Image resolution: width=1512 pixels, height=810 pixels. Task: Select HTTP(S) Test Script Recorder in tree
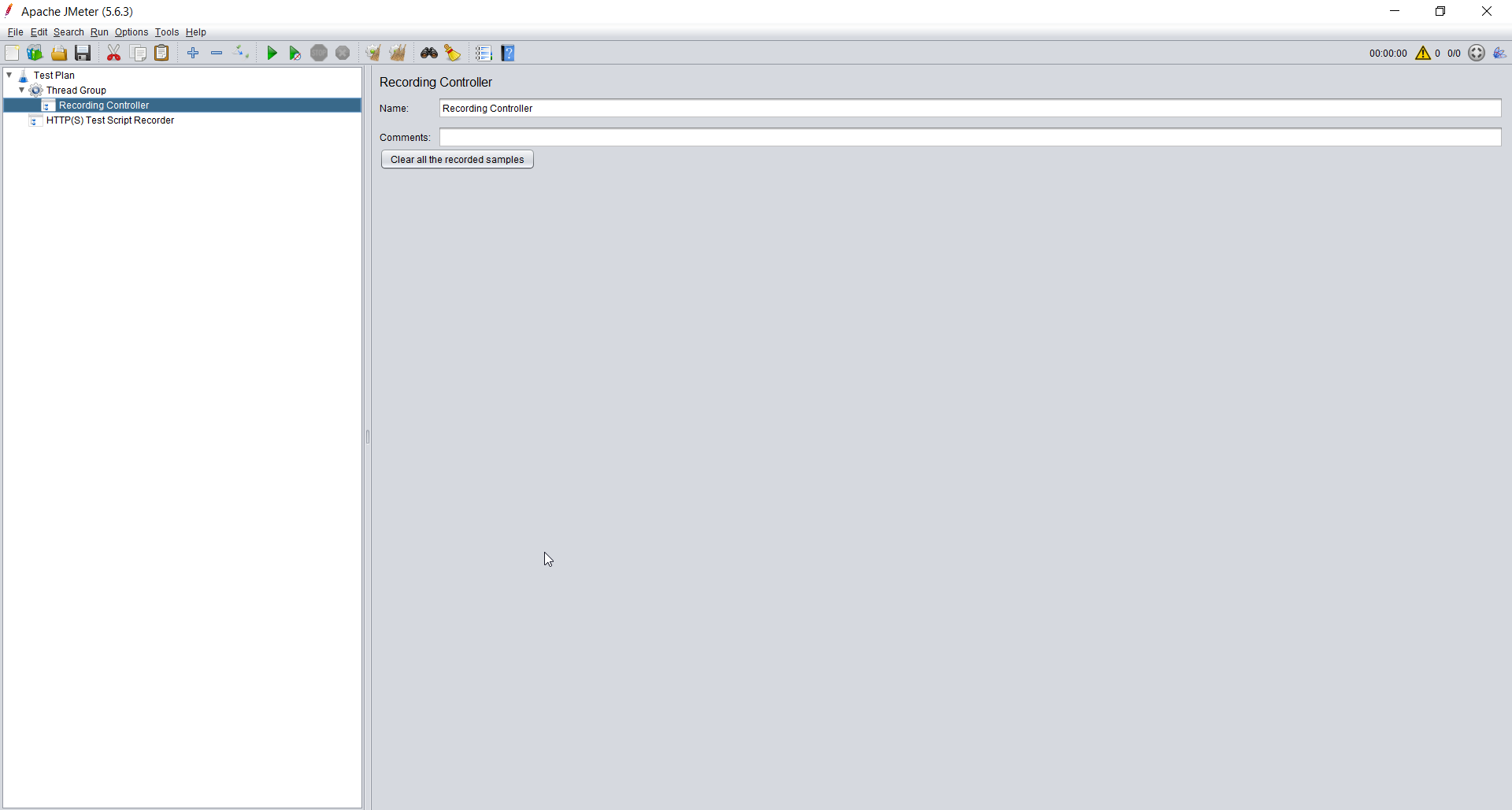(x=109, y=120)
